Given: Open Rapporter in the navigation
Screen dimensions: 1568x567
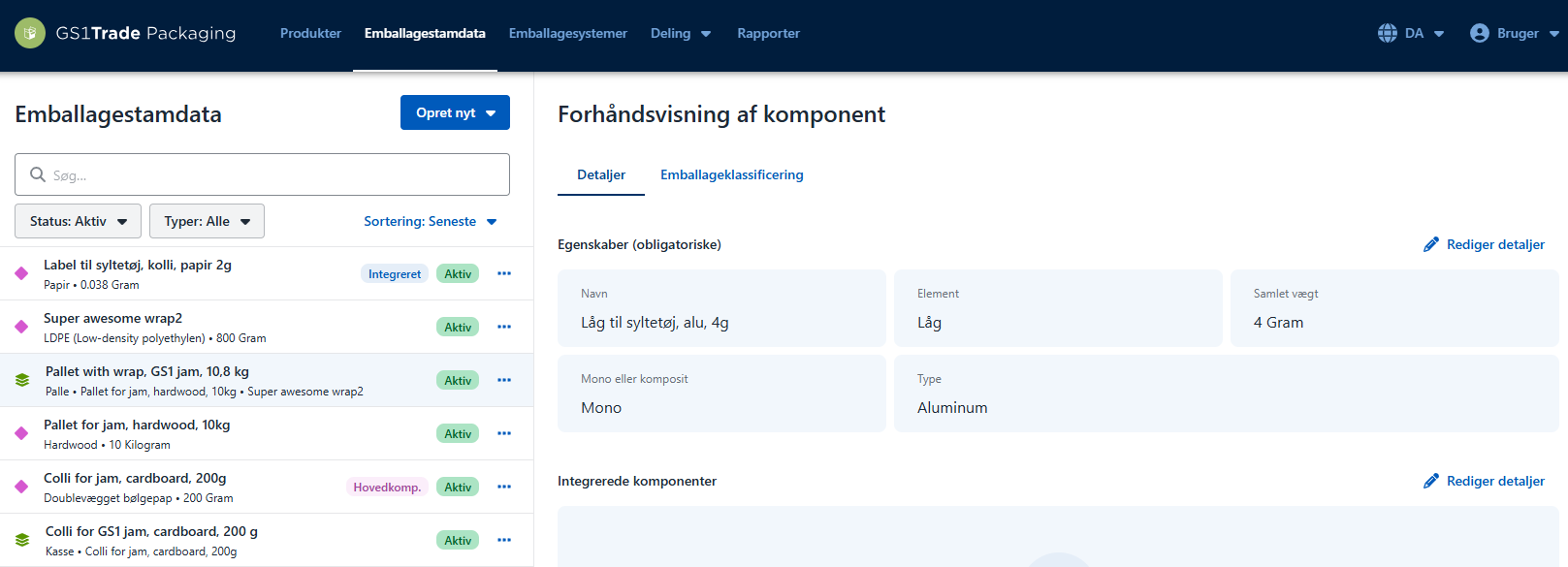Looking at the screenshot, I should tap(768, 33).
